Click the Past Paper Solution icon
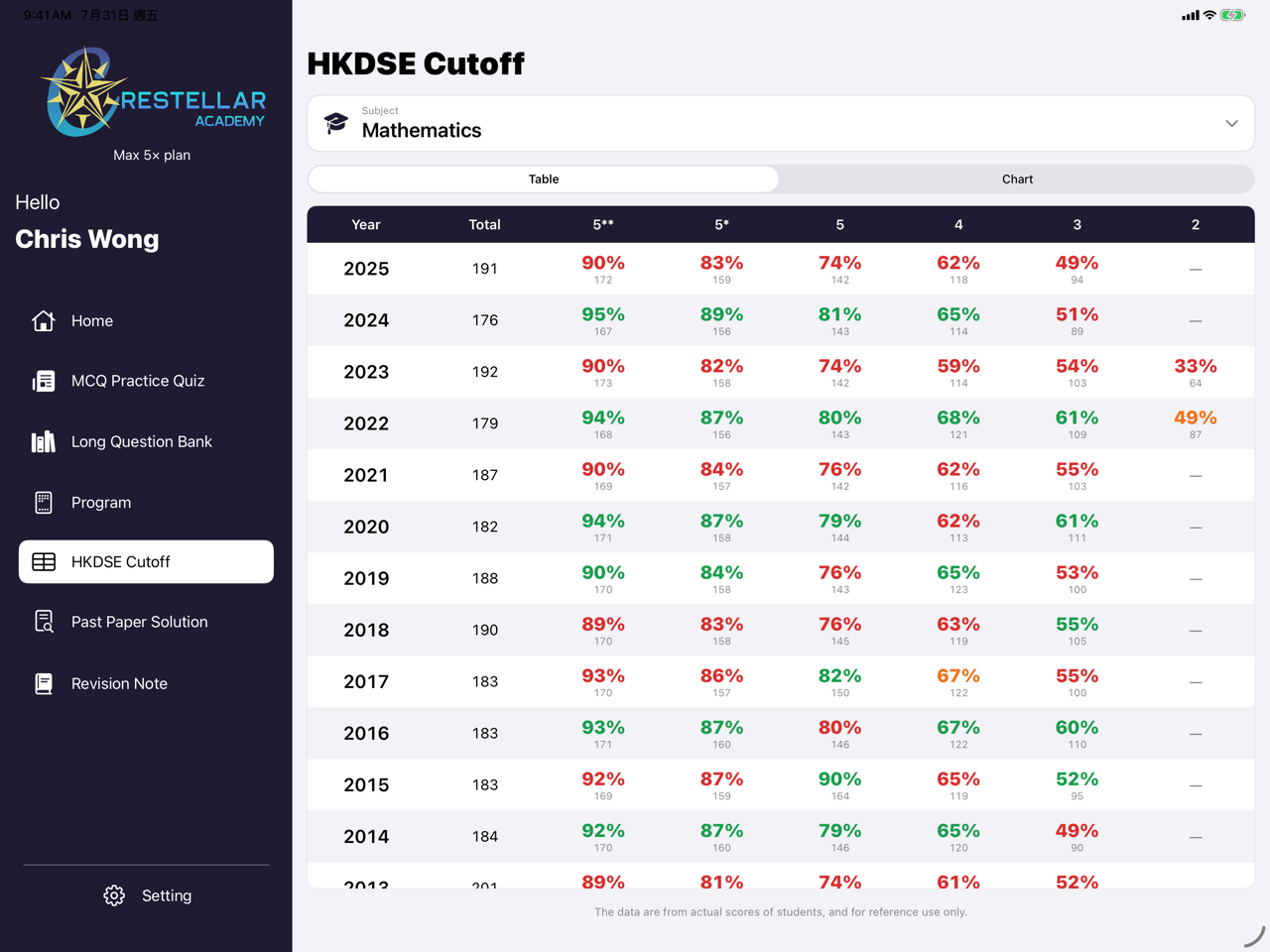This screenshot has height=952, width=1270. [x=44, y=622]
